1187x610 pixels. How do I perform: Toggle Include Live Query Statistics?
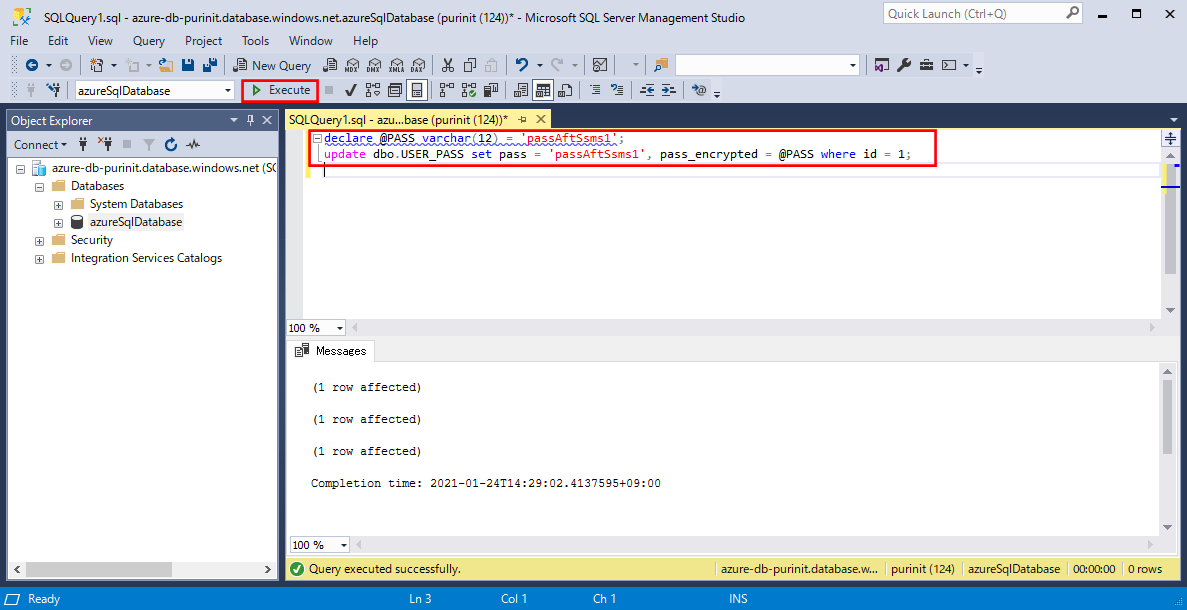coord(469,90)
